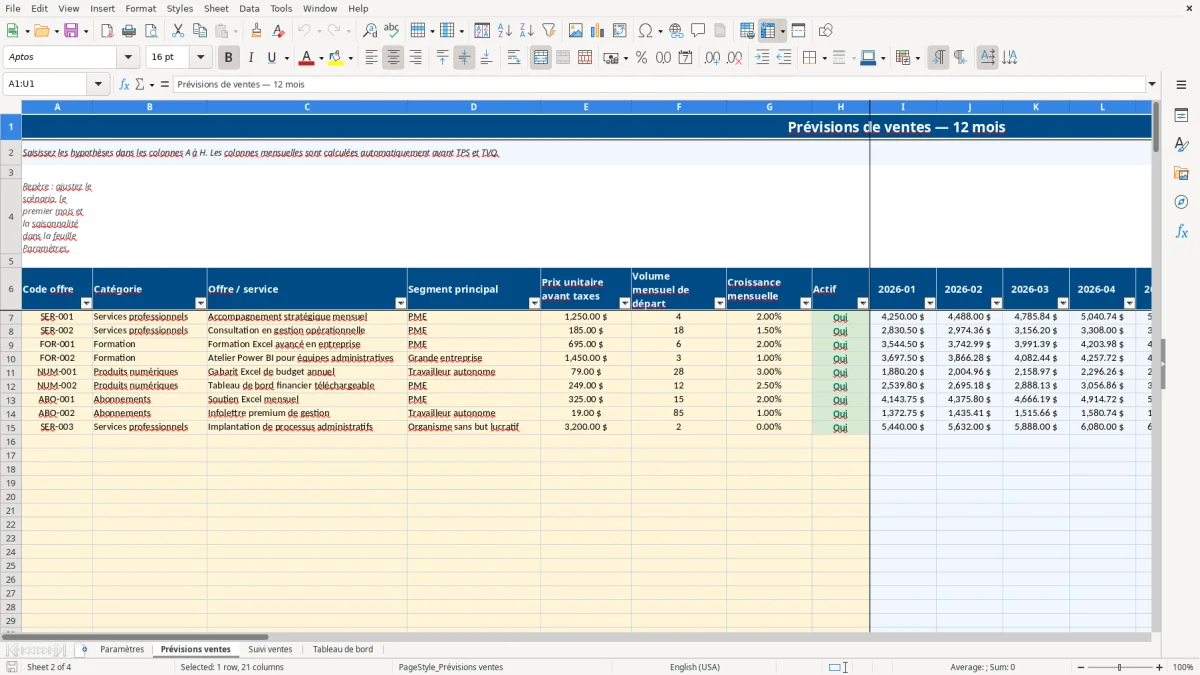Toggle Bold formatting
This screenshot has height=675, width=1200.
coord(229,58)
